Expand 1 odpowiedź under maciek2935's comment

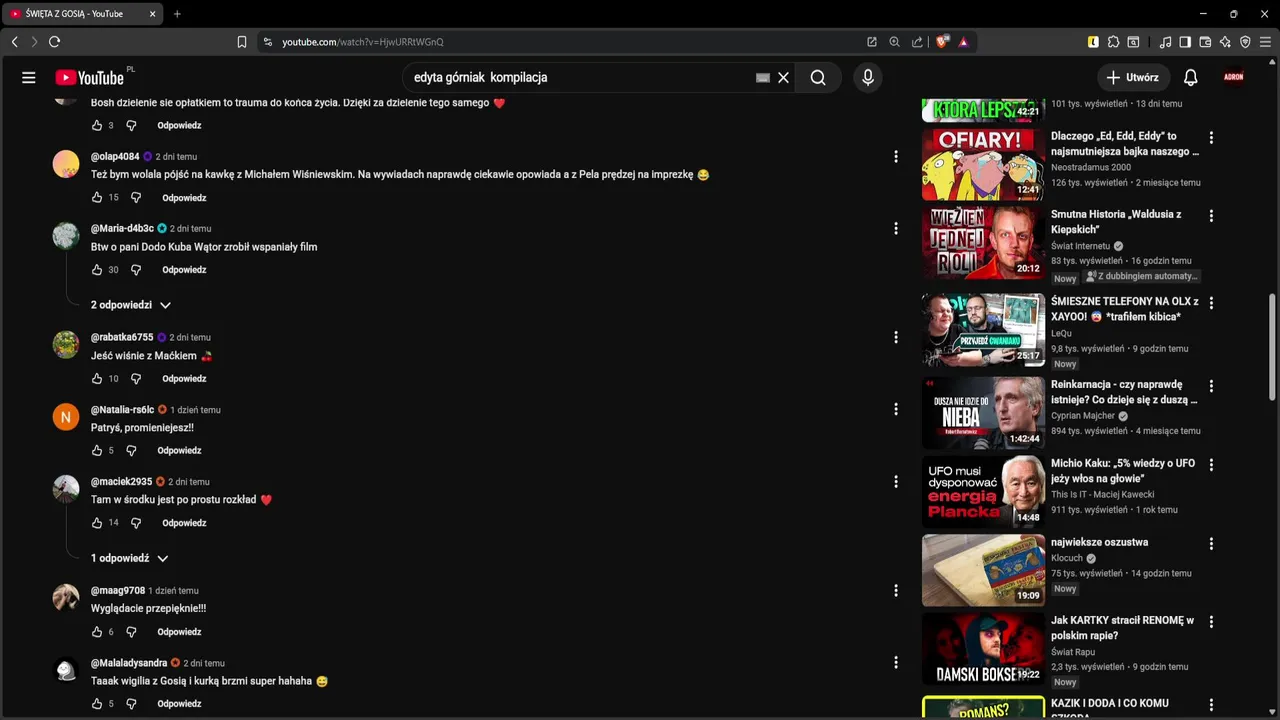(x=130, y=558)
